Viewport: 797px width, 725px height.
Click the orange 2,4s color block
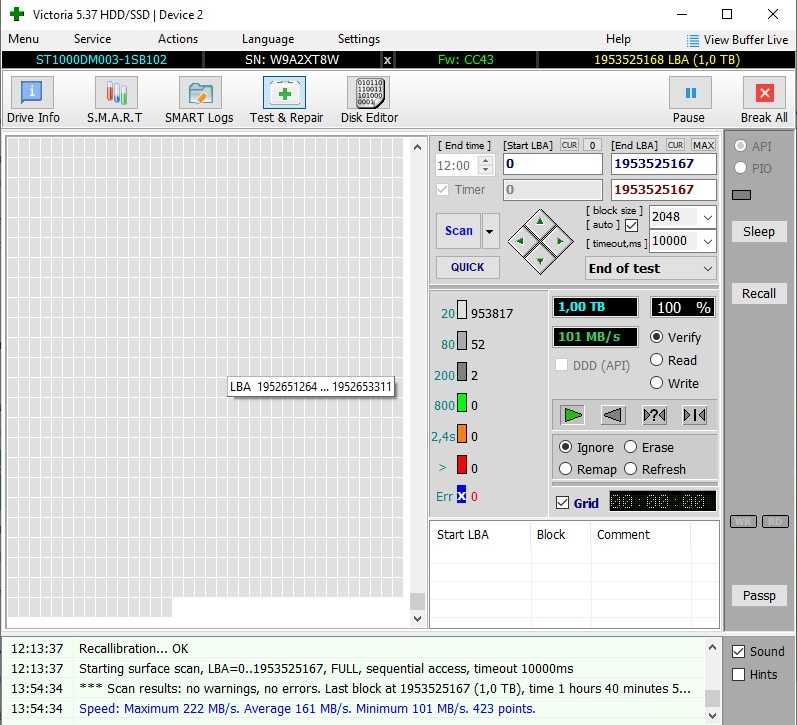[x=462, y=434]
